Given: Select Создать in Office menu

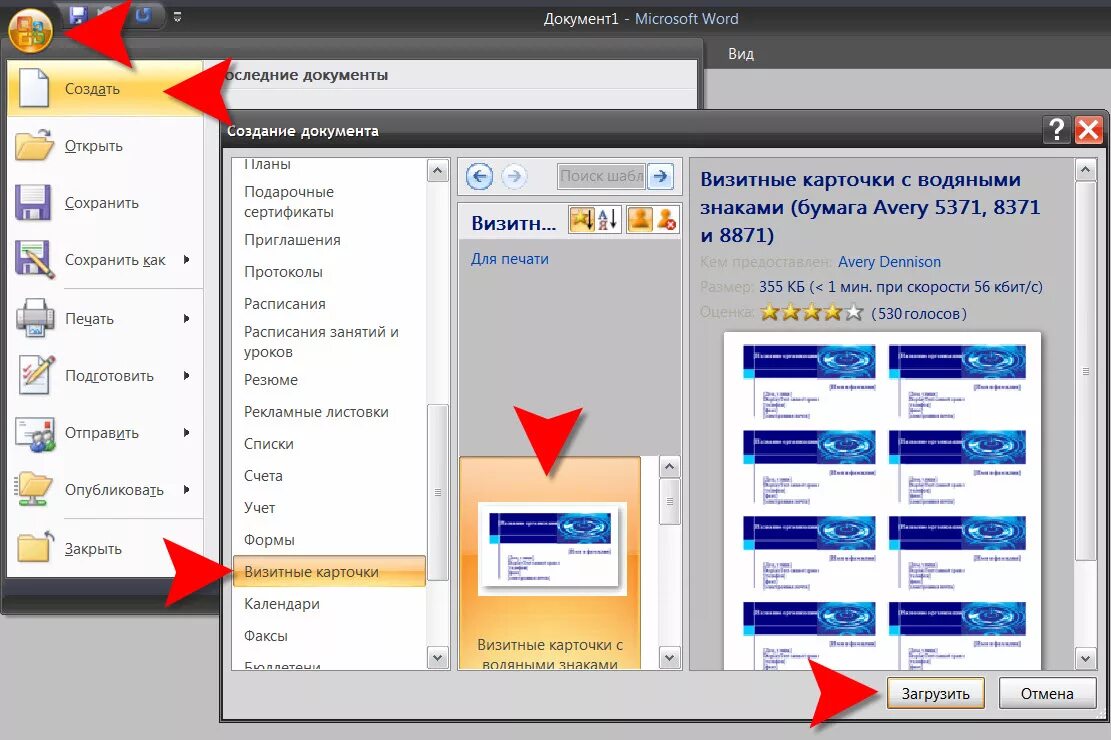Looking at the screenshot, I should [105, 89].
